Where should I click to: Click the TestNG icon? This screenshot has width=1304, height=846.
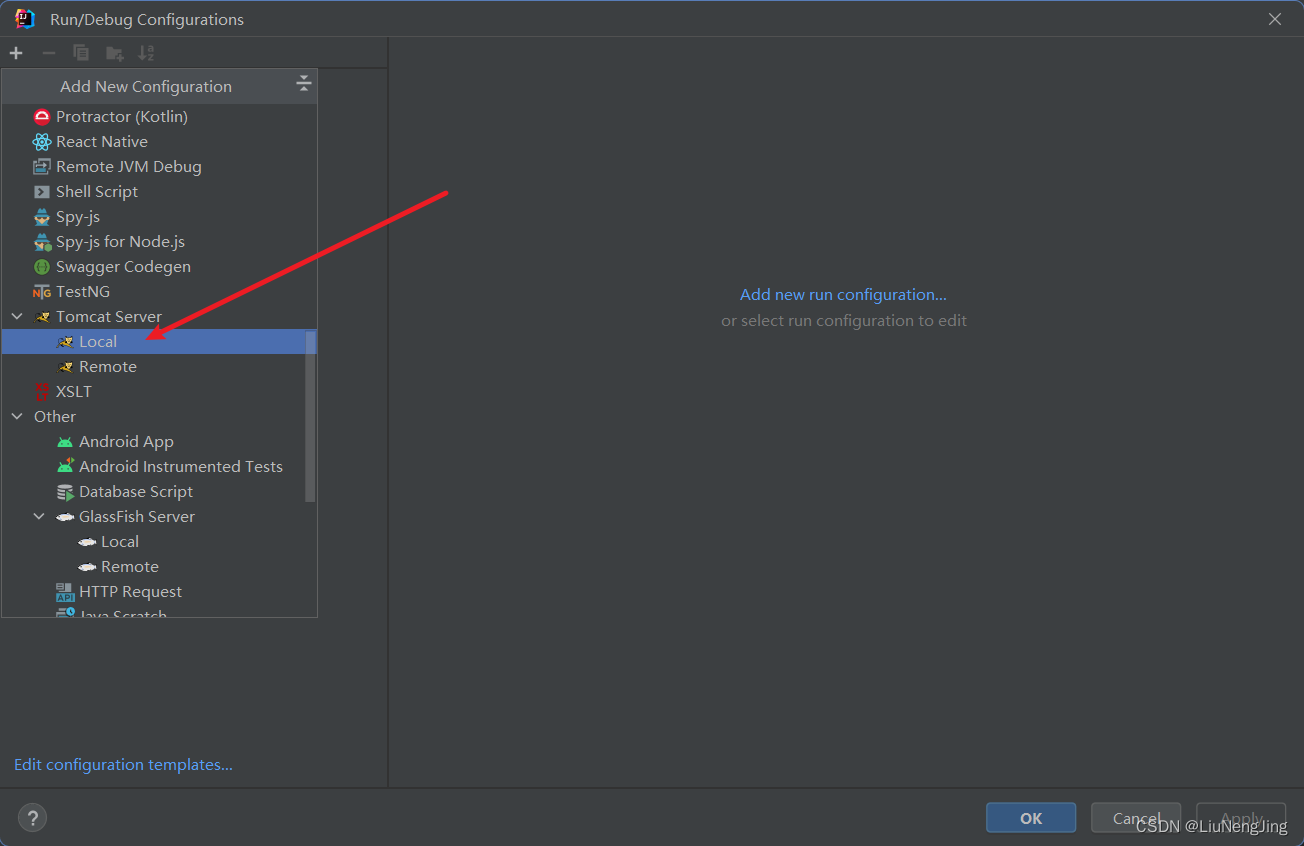(42, 292)
